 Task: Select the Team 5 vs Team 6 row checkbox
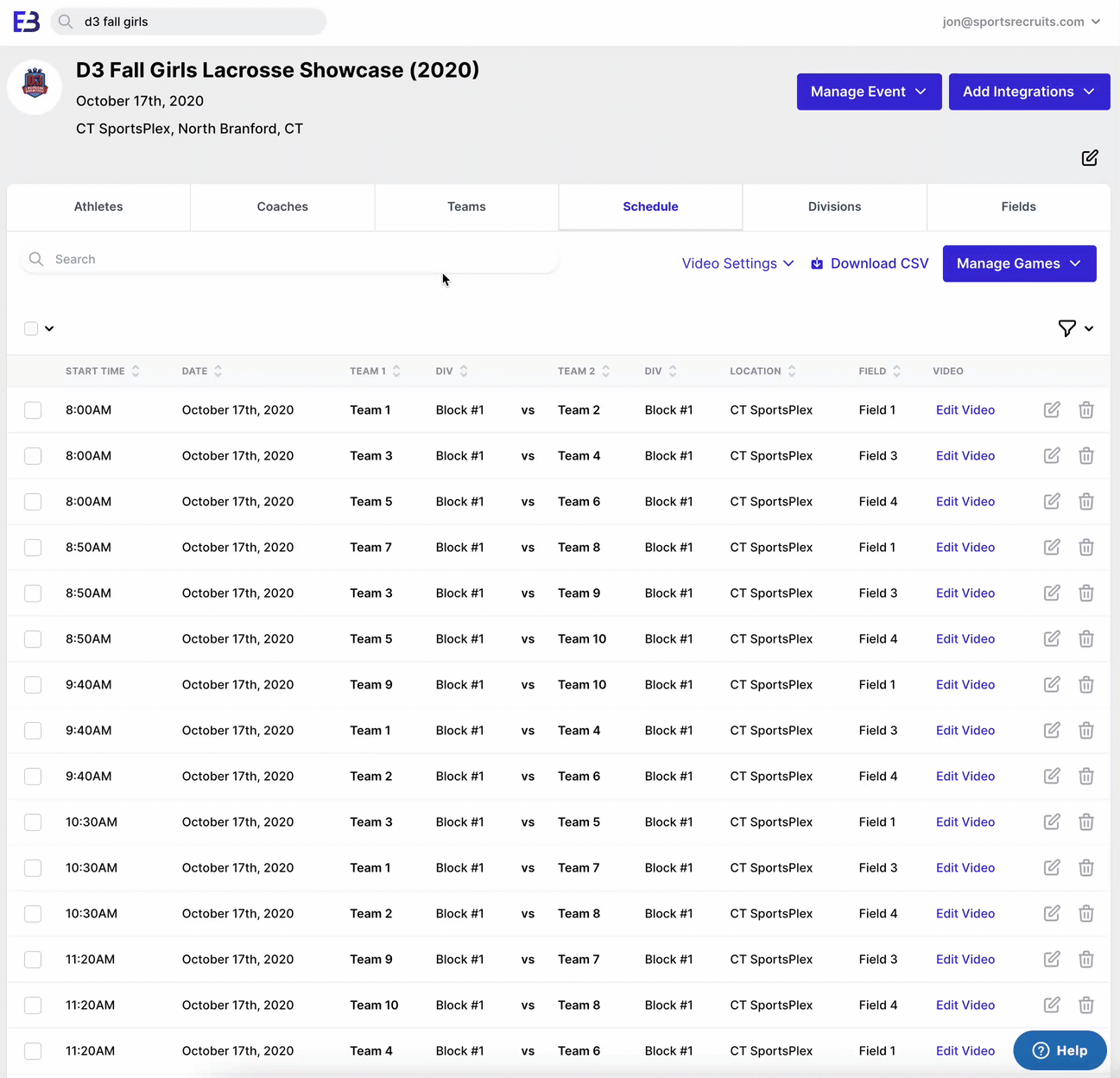click(33, 502)
